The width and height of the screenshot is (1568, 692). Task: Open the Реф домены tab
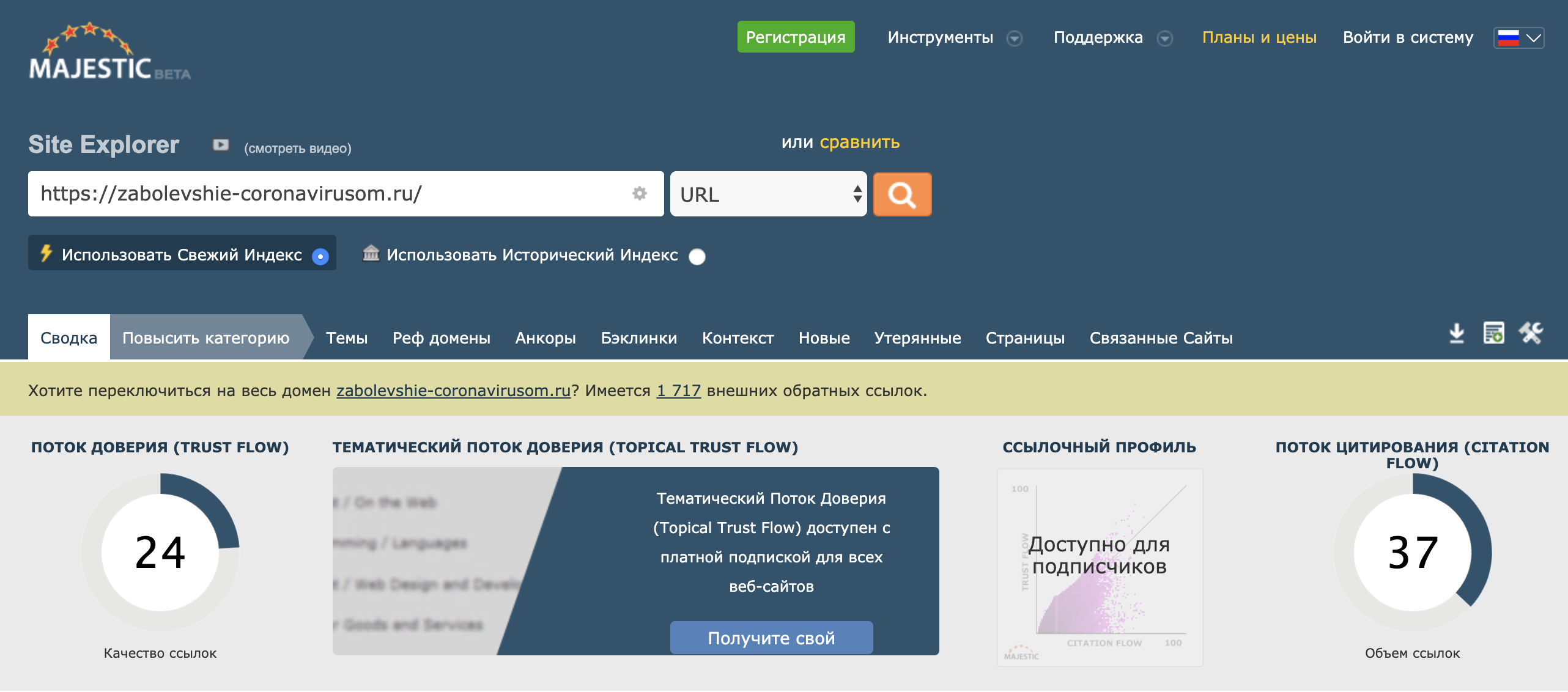[x=441, y=338]
